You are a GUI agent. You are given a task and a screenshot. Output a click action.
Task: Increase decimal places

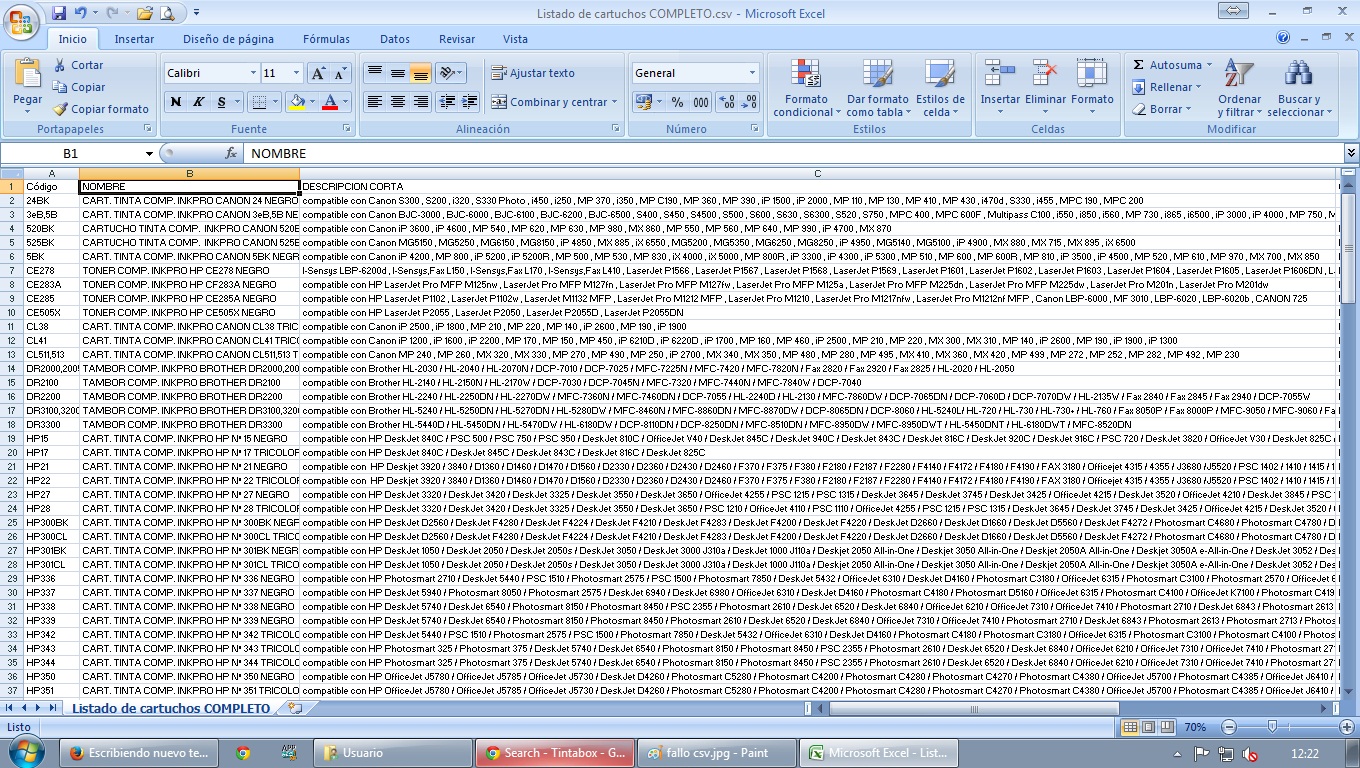coord(727,102)
